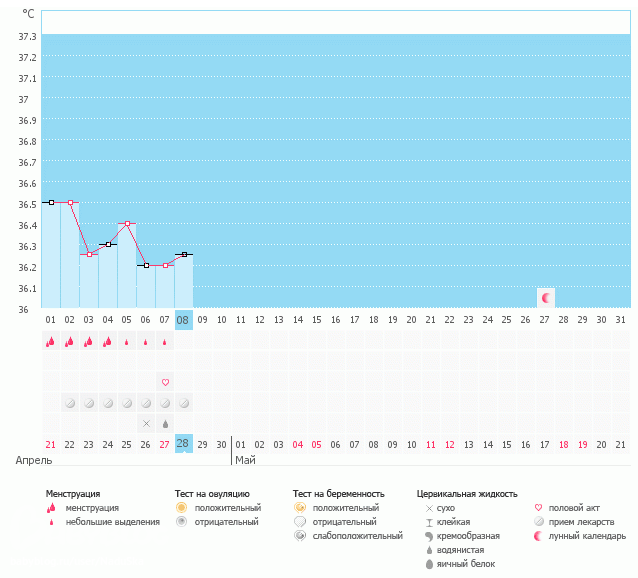Select the слабоположительный pregnancy test legend icon
The height and width of the screenshot is (578, 638).
coord(299,536)
